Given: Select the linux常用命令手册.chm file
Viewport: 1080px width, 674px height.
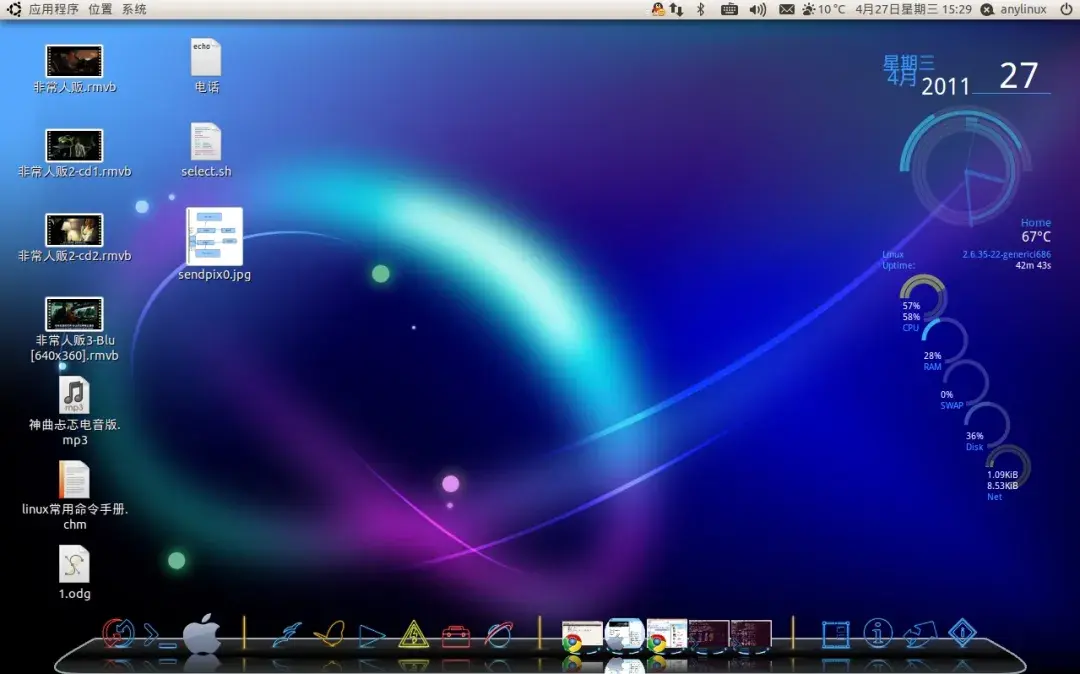Looking at the screenshot, I should click(x=74, y=496).
